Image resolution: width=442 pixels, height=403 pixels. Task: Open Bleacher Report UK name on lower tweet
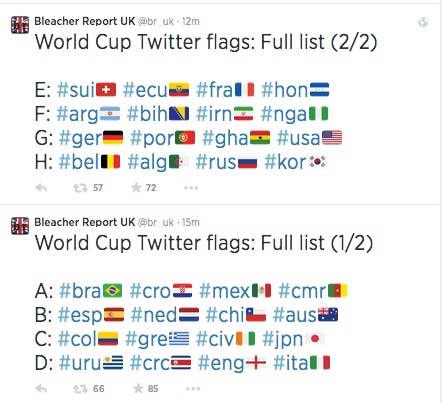click(x=85, y=222)
